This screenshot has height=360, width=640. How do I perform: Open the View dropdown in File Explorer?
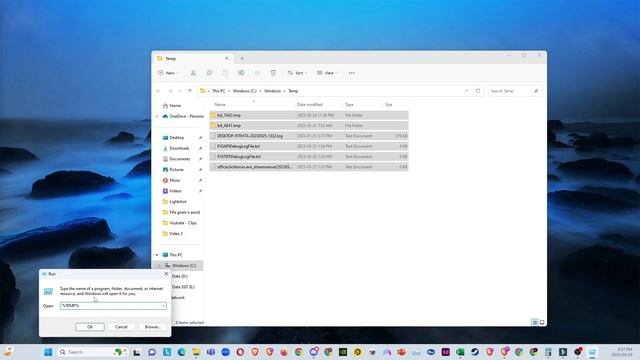tap(327, 73)
